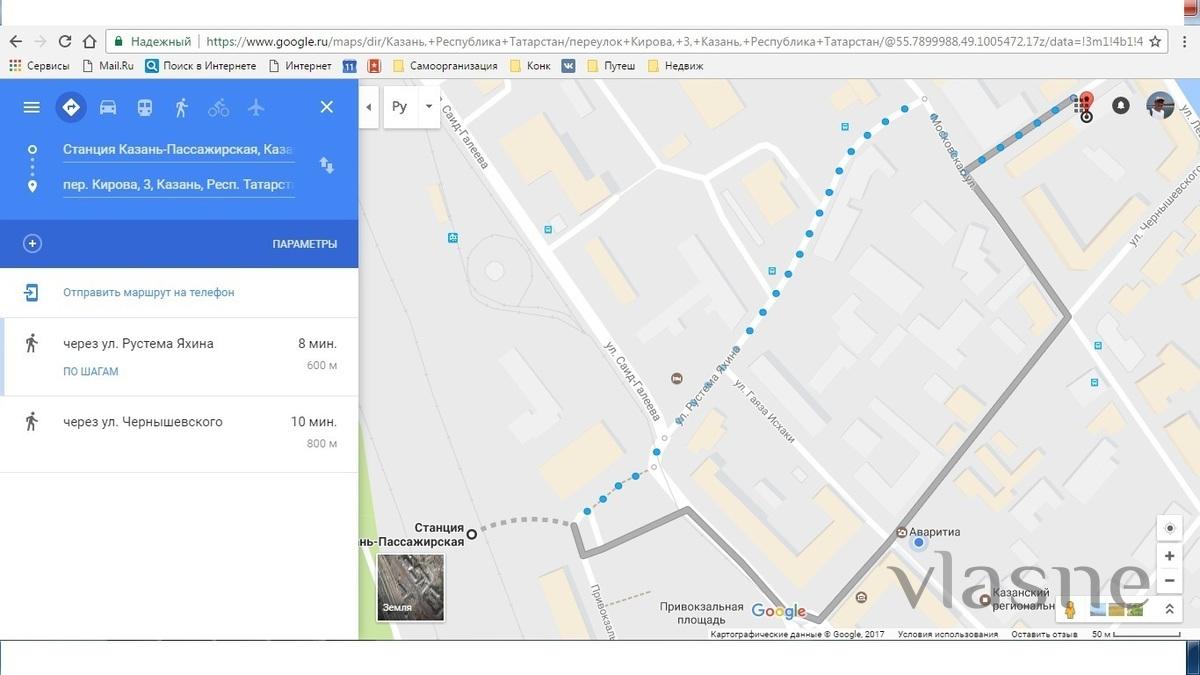Click Отправить маршрут на телефон link
This screenshot has width=1200, height=675.
click(x=148, y=293)
